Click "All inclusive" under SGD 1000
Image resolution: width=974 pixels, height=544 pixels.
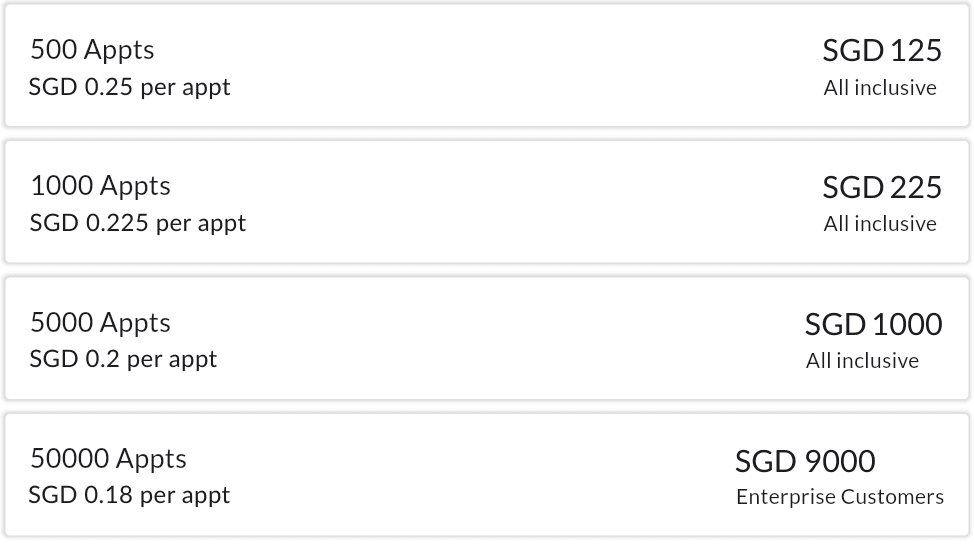(862, 361)
